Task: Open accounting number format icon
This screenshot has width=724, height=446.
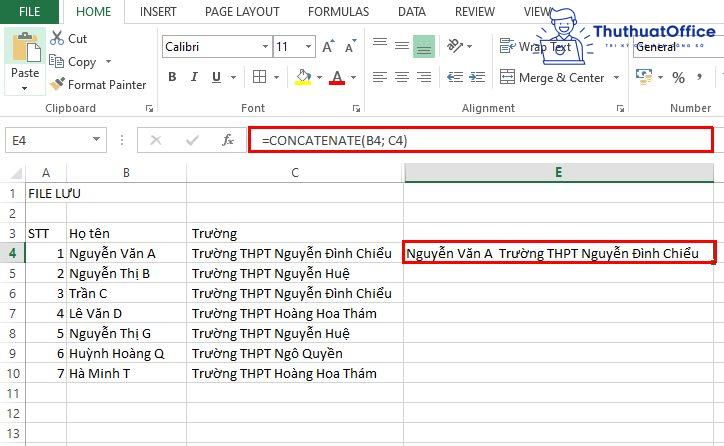Action: 644,77
